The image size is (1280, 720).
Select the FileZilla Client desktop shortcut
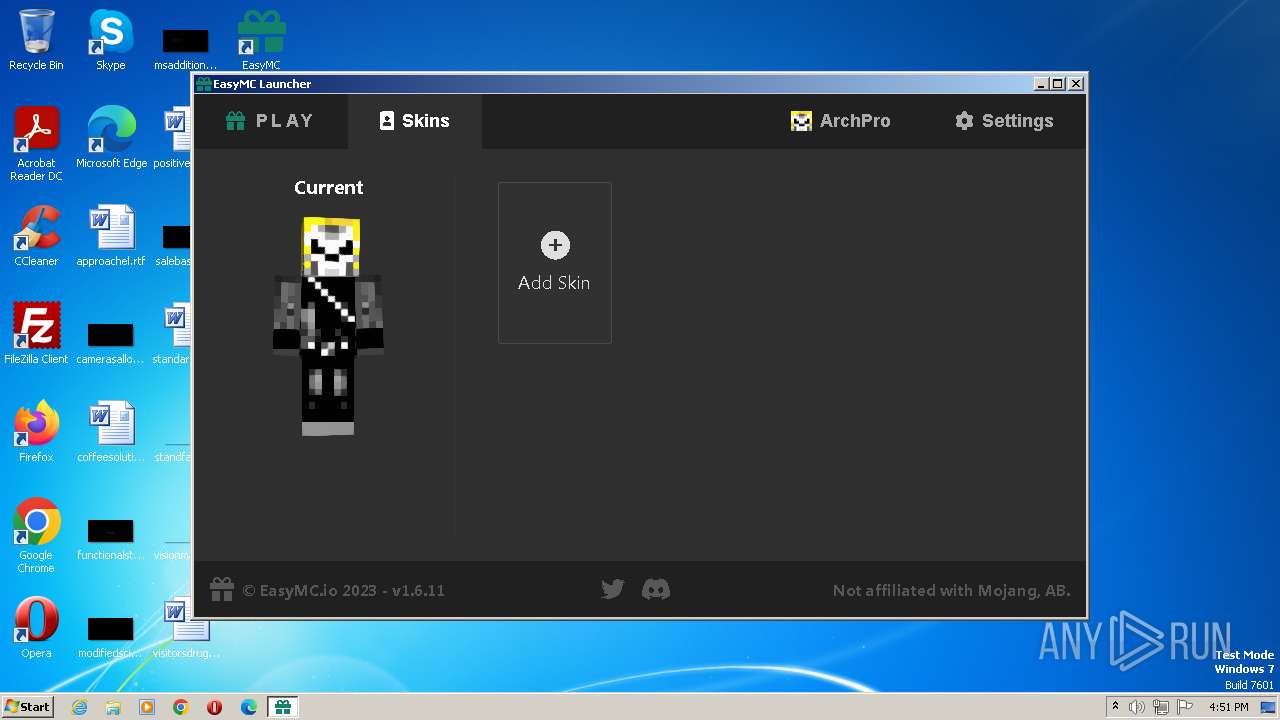pos(36,334)
